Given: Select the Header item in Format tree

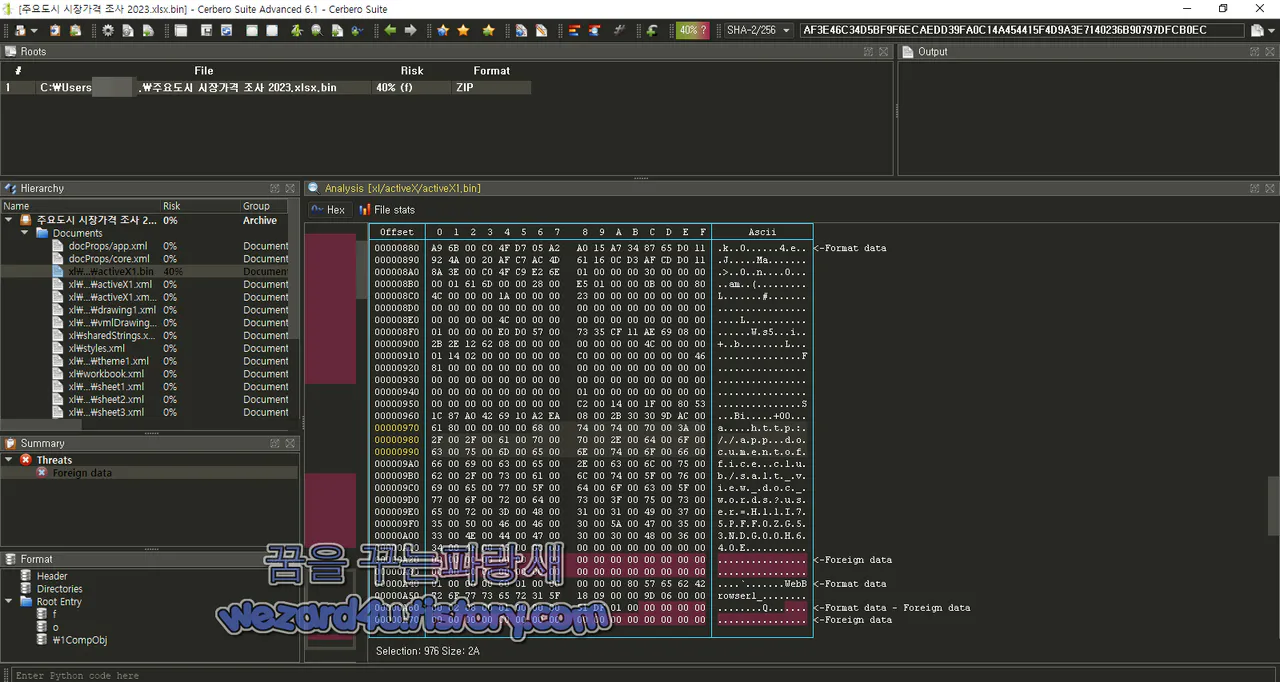Looking at the screenshot, I should [52, 576].
